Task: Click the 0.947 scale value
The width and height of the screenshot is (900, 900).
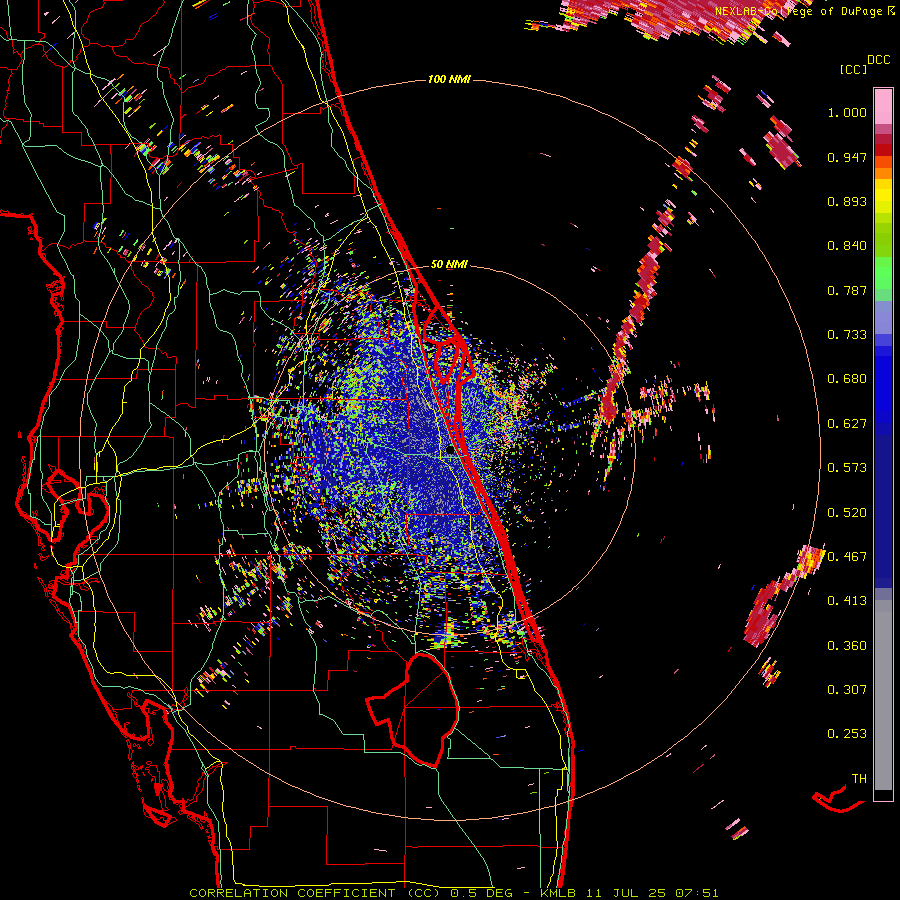Action: pyautogui.click(x=847, y=157)
